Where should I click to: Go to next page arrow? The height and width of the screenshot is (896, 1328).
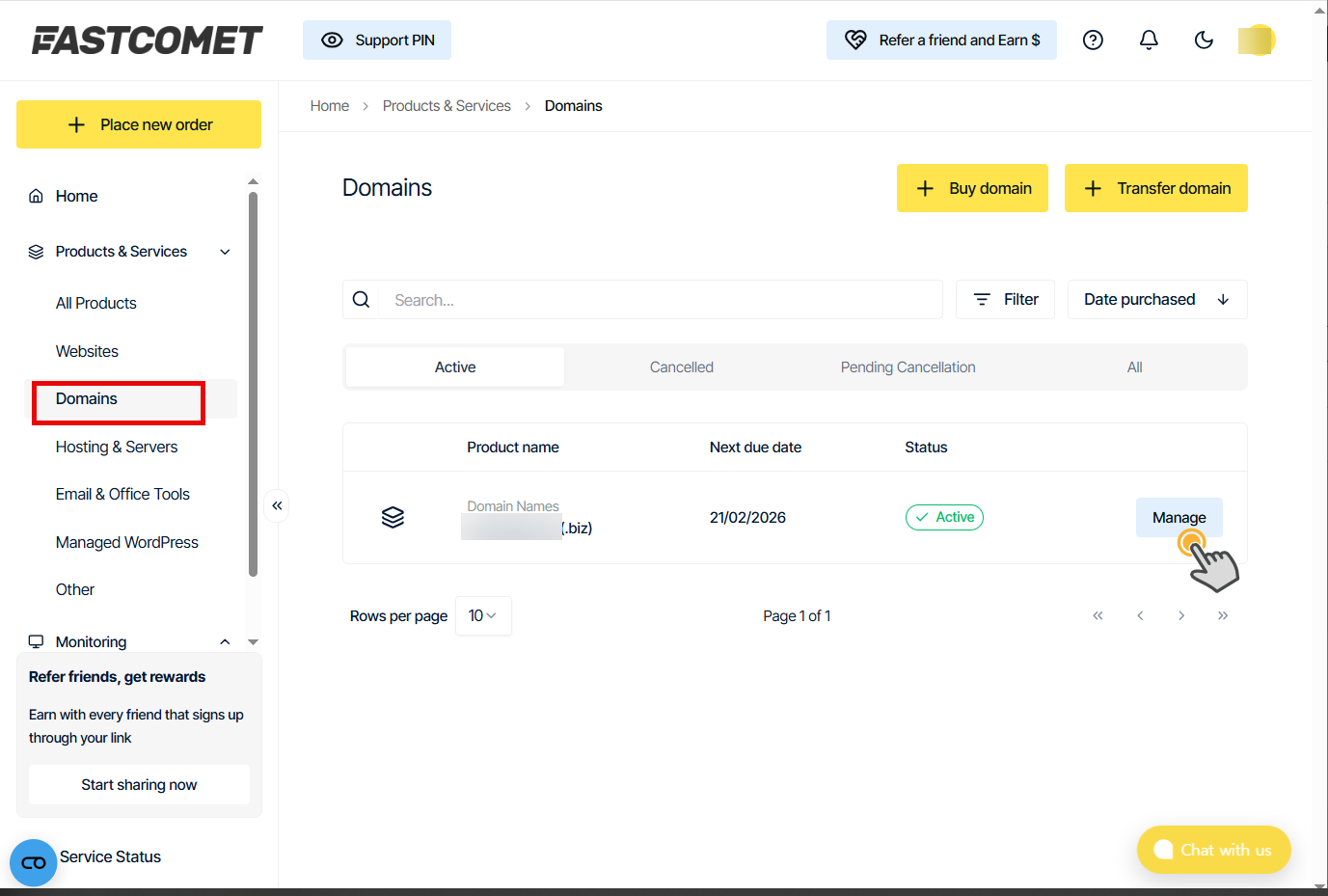[1181, 615]
